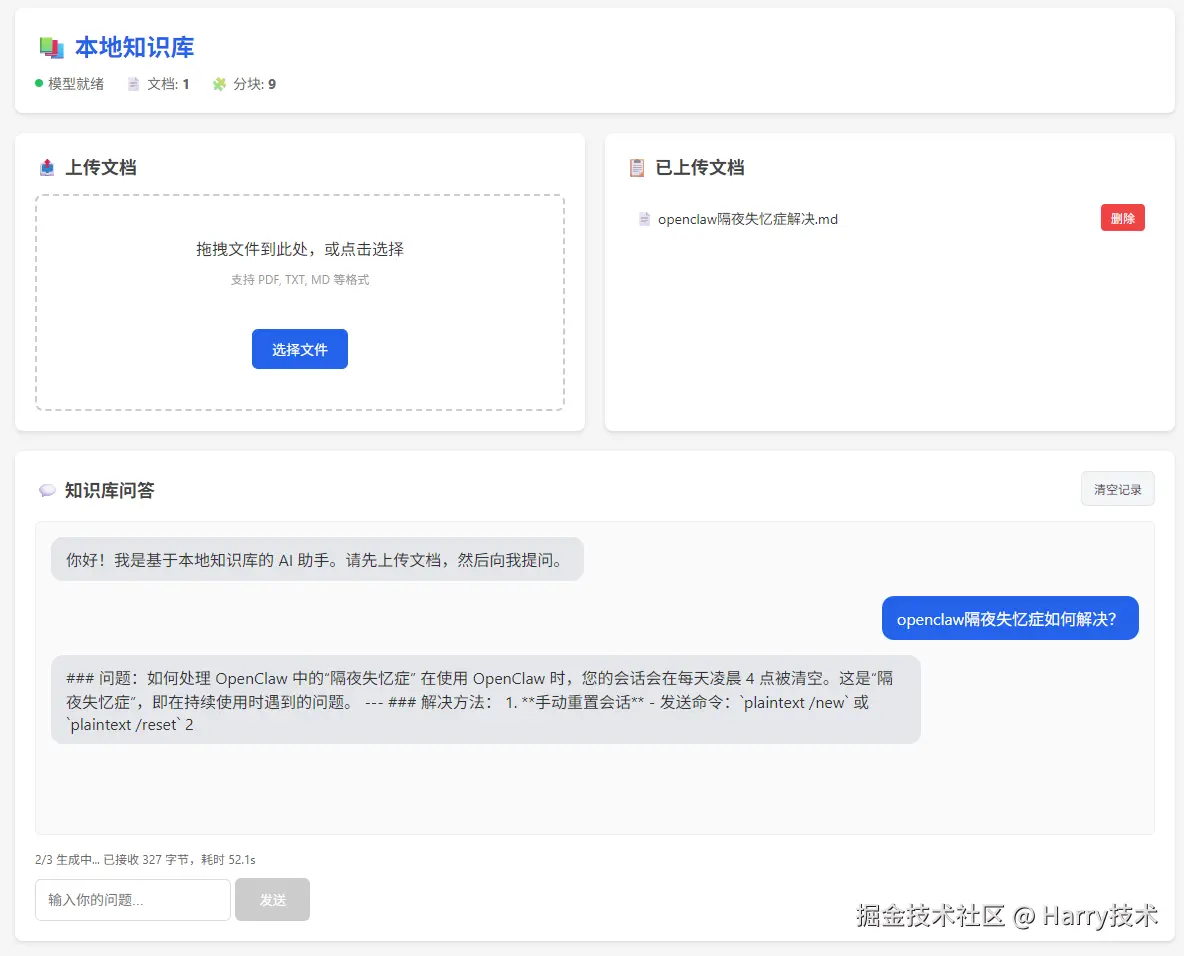Click the blue user question bubble
The width and height of the screenshot is (1184, 956).
[1010, 618]
